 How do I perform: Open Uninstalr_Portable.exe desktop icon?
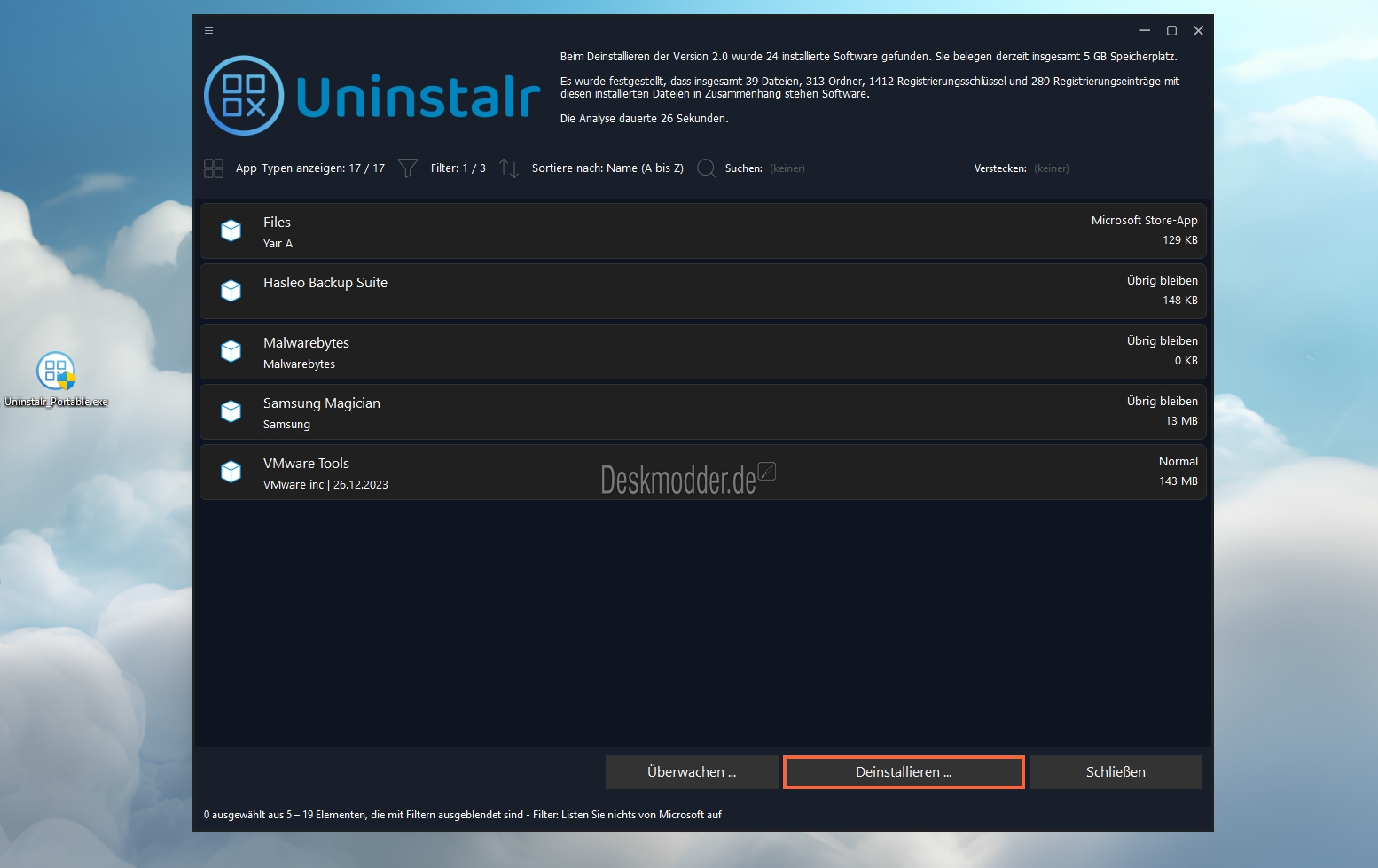coord(56,379)
